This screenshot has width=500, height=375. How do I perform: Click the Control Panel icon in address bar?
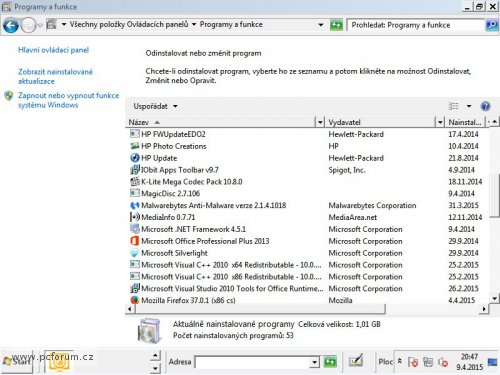(51, 24)
